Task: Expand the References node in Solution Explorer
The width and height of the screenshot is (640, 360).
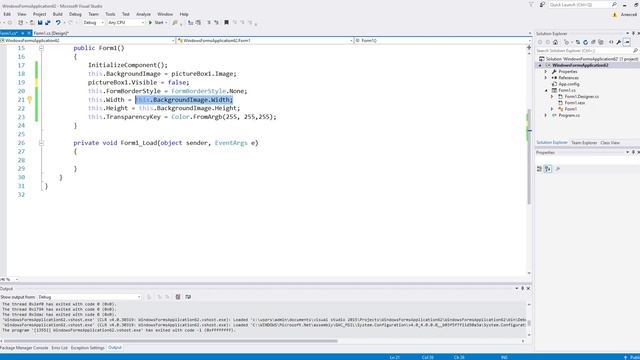Action: pos(546,78)
